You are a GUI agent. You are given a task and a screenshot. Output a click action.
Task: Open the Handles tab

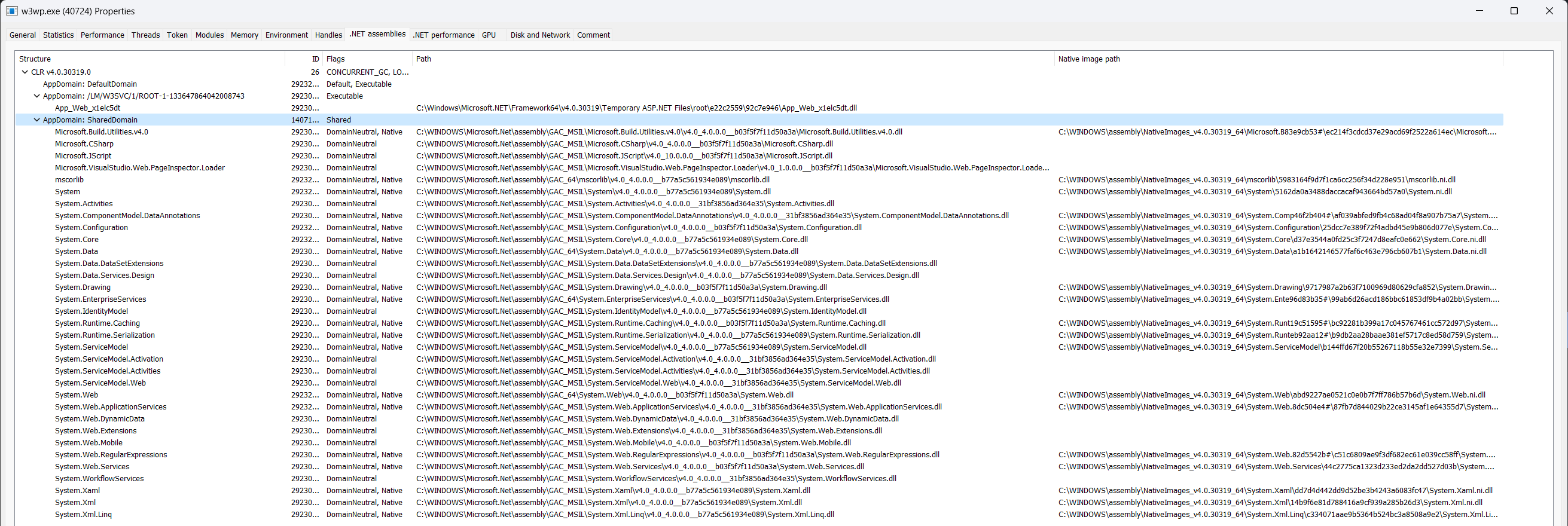click(x=328, y=35)
